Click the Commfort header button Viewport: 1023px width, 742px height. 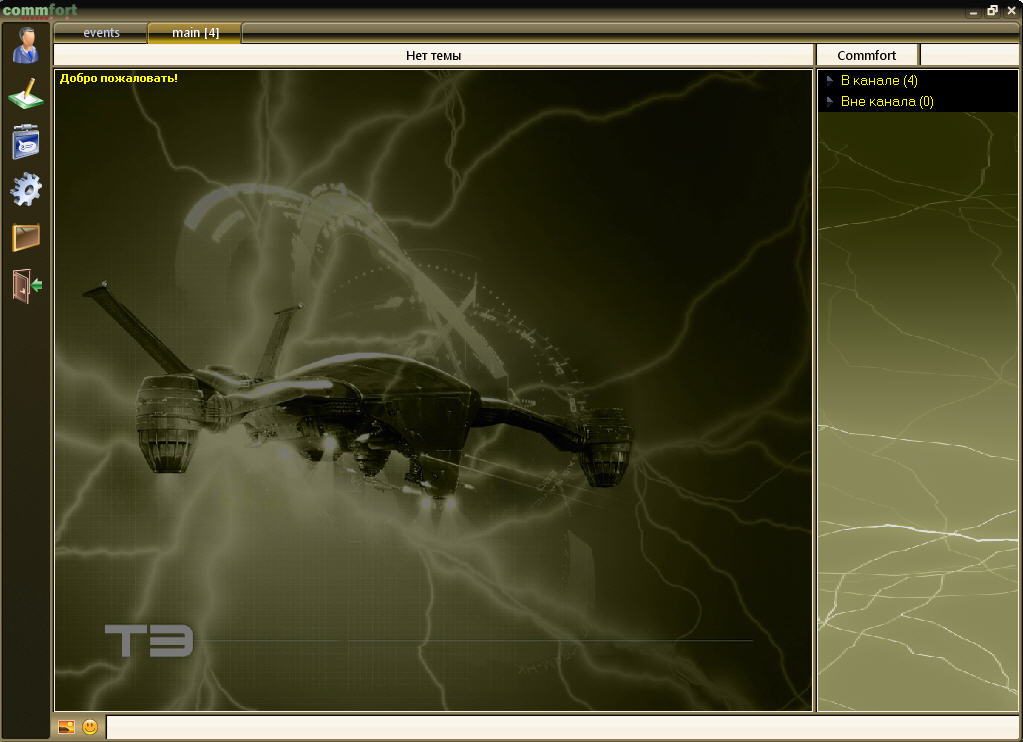click(x=867, y=55)
